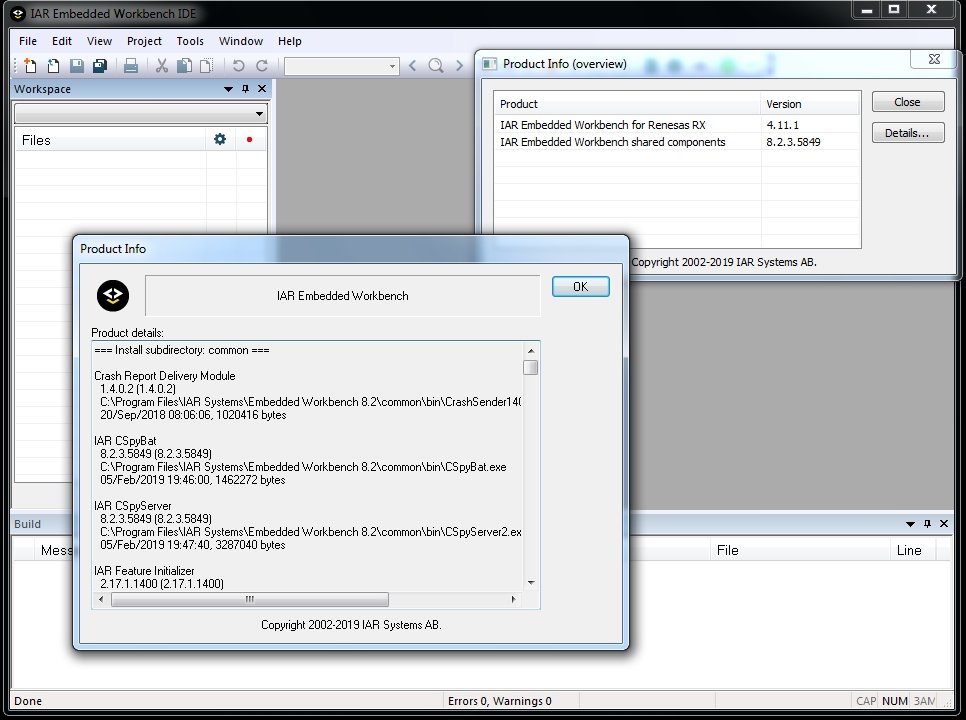Viewport: 966px width, 720px height.
Task: Open the Help menu
Action: [290, 41]
